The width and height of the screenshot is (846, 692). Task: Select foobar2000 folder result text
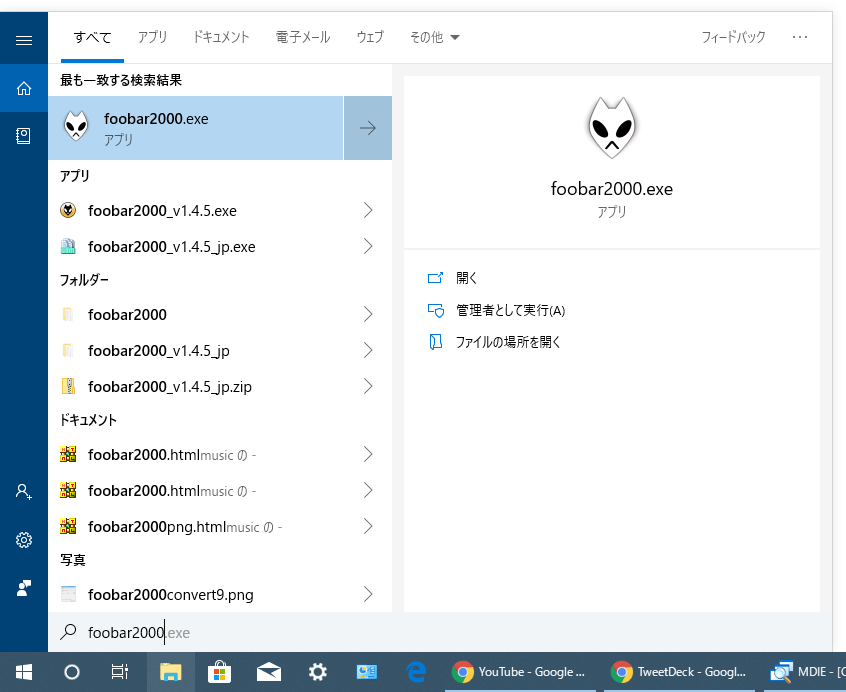pos(127,314)
